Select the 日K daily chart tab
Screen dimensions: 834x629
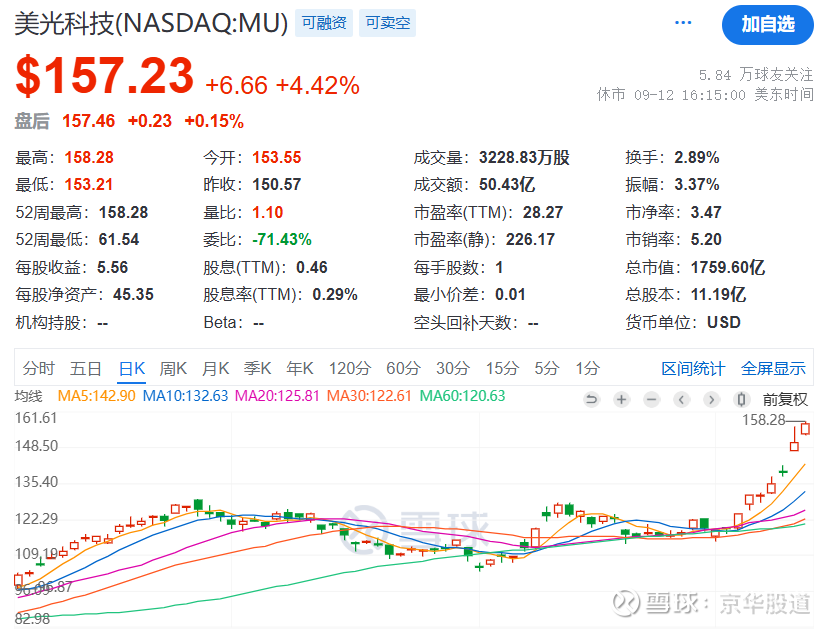click(x=131, y=368)
